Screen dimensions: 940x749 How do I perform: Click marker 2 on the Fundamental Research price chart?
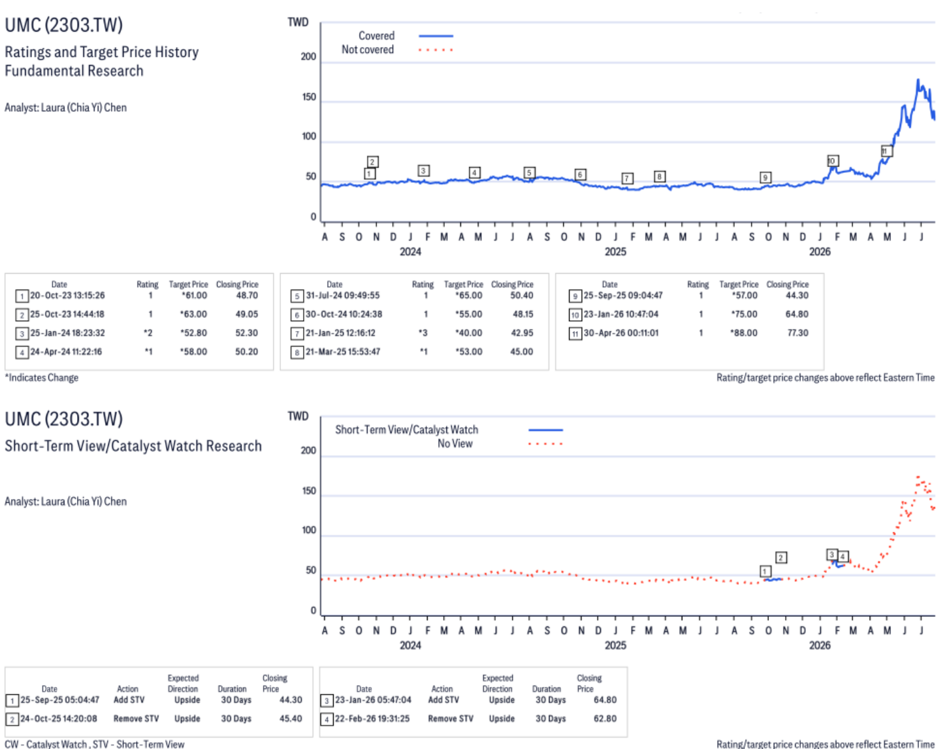372,162
